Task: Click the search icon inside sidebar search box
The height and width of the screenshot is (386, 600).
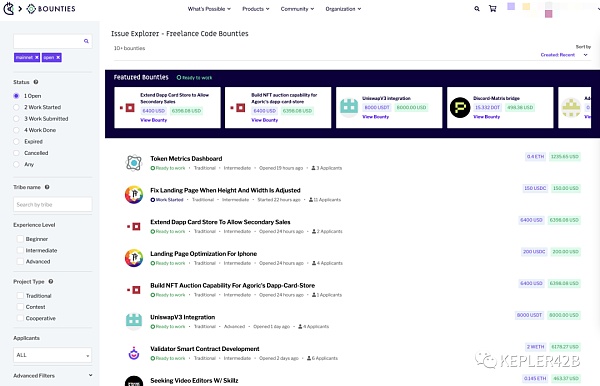Action: (86, 41)
